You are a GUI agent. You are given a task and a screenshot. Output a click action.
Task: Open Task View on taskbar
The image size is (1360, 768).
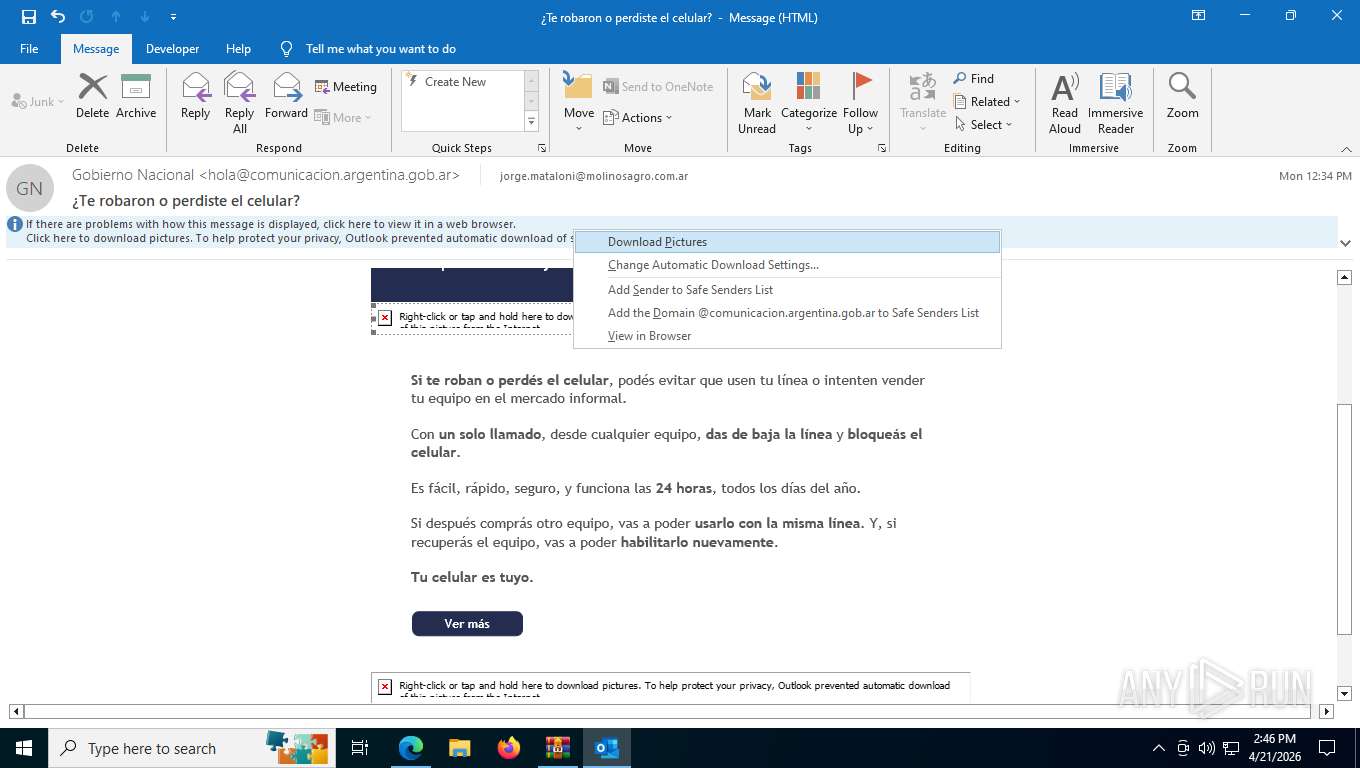[360, 748]
